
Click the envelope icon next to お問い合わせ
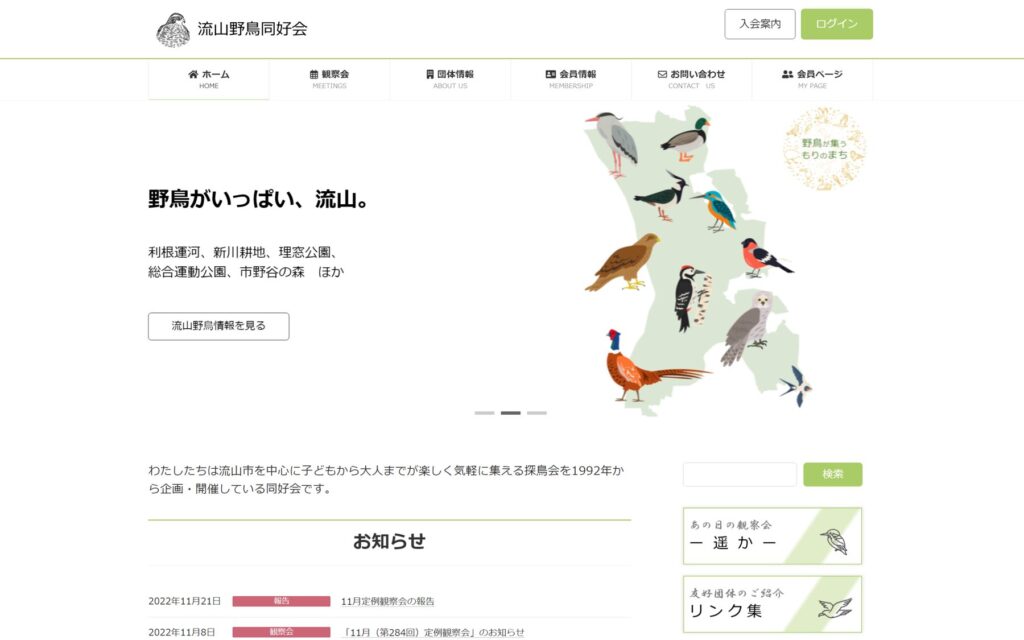[662, 74]
